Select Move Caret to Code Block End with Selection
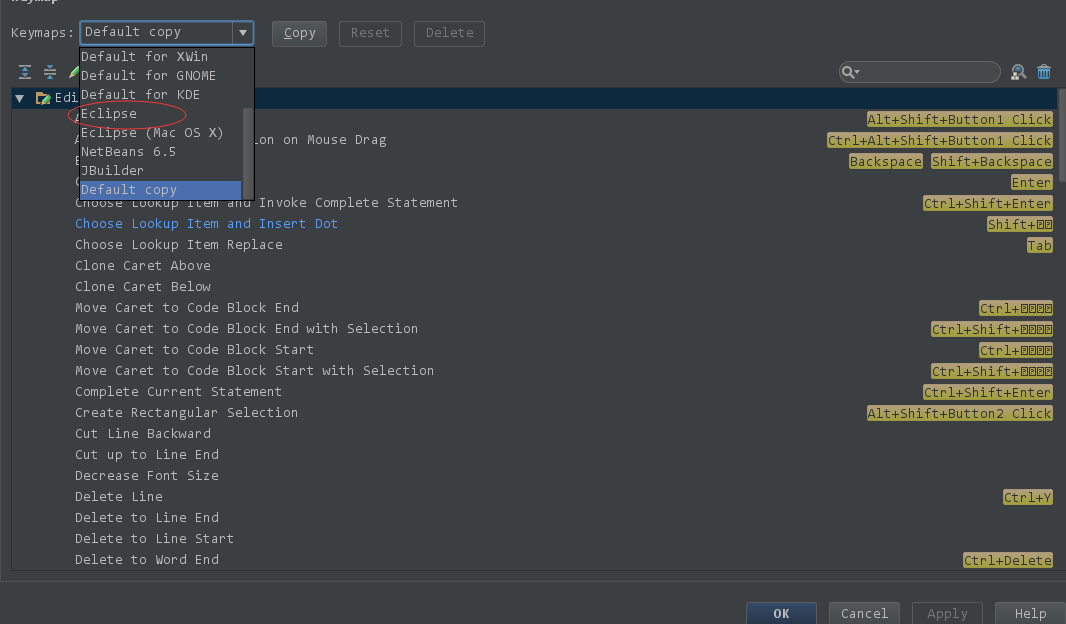Screen dimensions: 1066x624 (246, 329)
